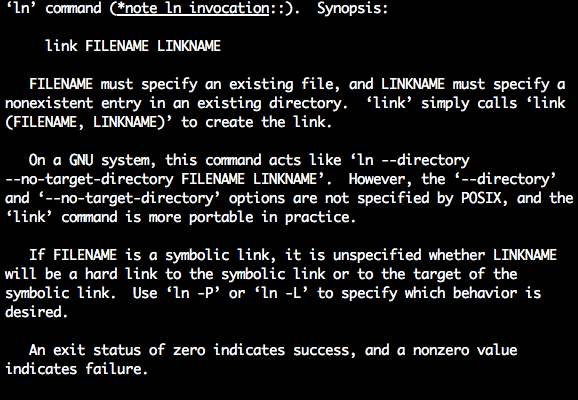Click the quoted 'ln -L' option

281,293
